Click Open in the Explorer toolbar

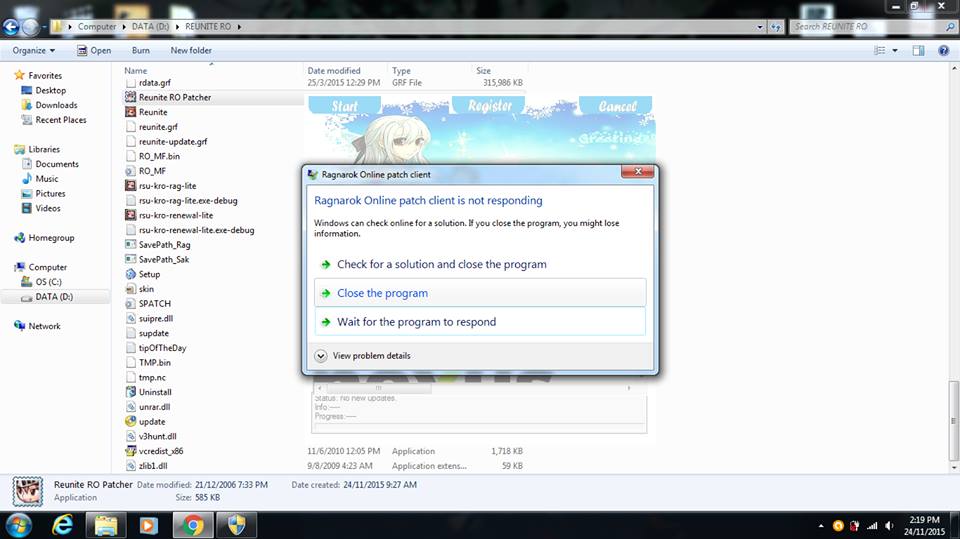pos(94,51)
